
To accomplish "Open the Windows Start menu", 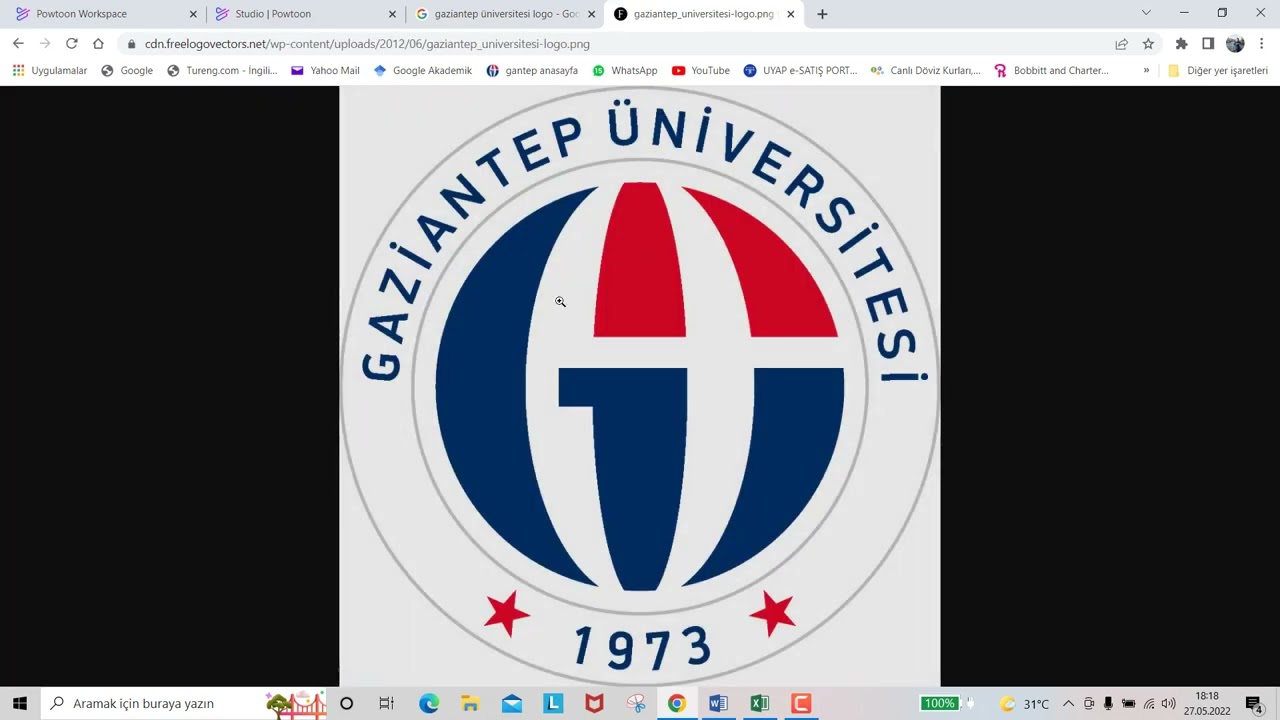I will (20, 703).
